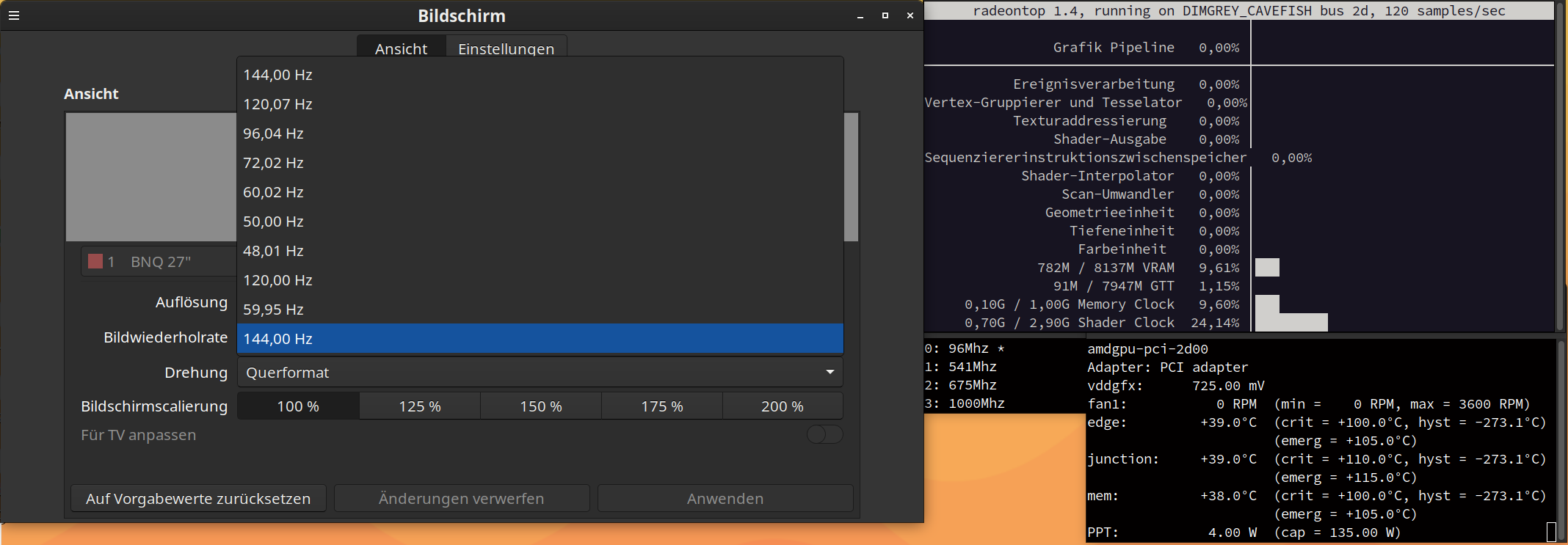Viewport: 1568px width, 545px height.
Task: Choose 59,95 Hz refresh rate
Action: pyautogui.click(x=540, y=310)
